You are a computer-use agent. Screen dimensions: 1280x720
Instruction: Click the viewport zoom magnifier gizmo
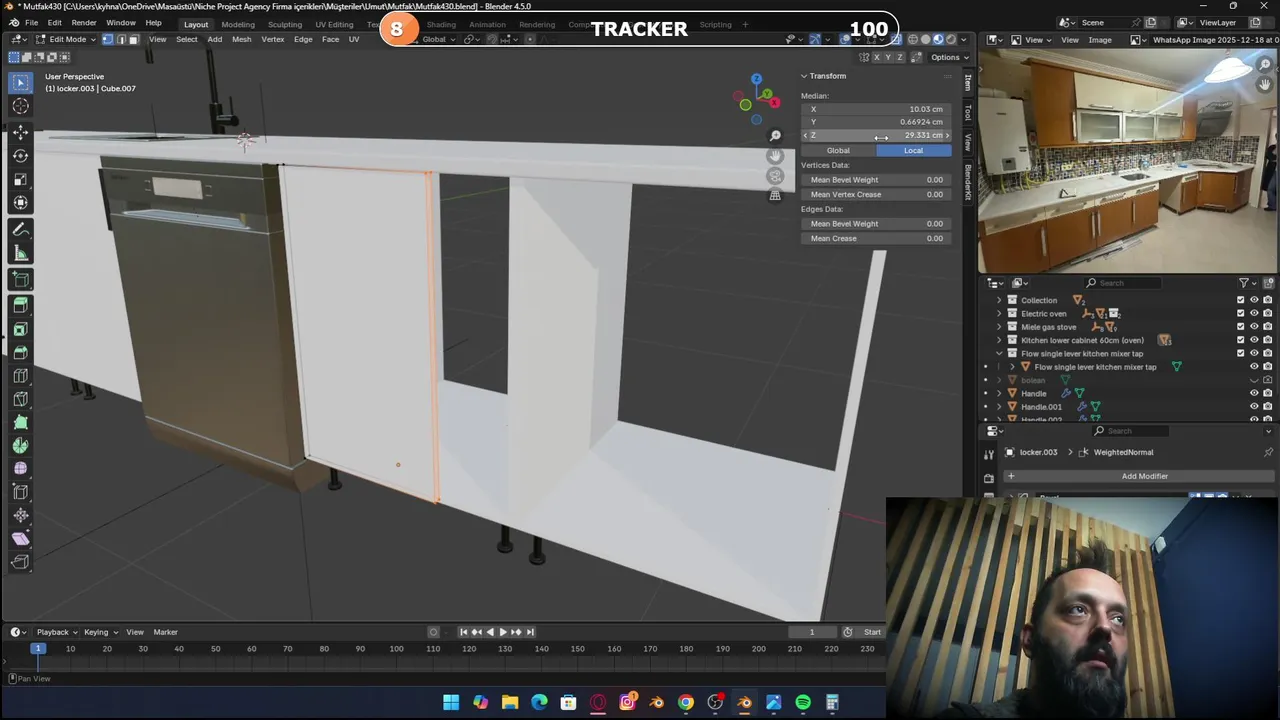[775, 136]
